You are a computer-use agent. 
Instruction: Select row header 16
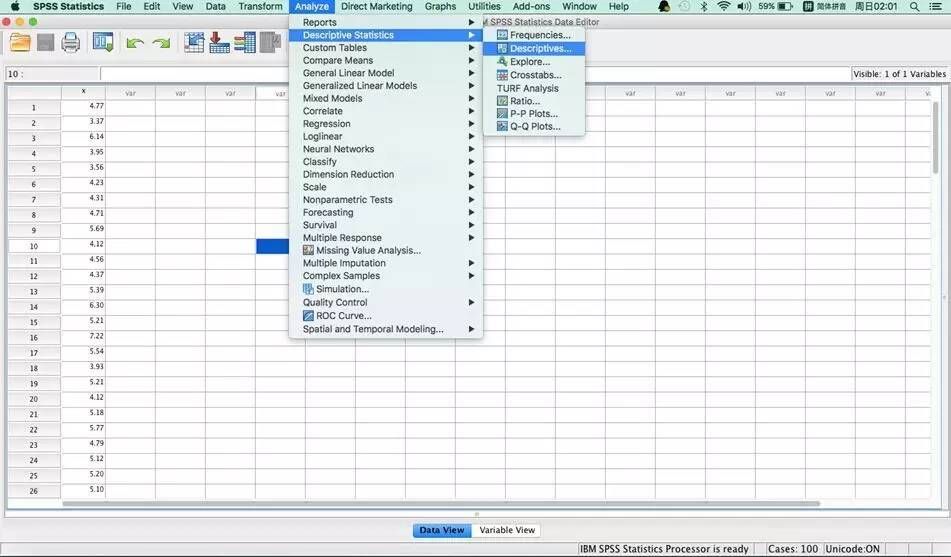tap(34, 338)
